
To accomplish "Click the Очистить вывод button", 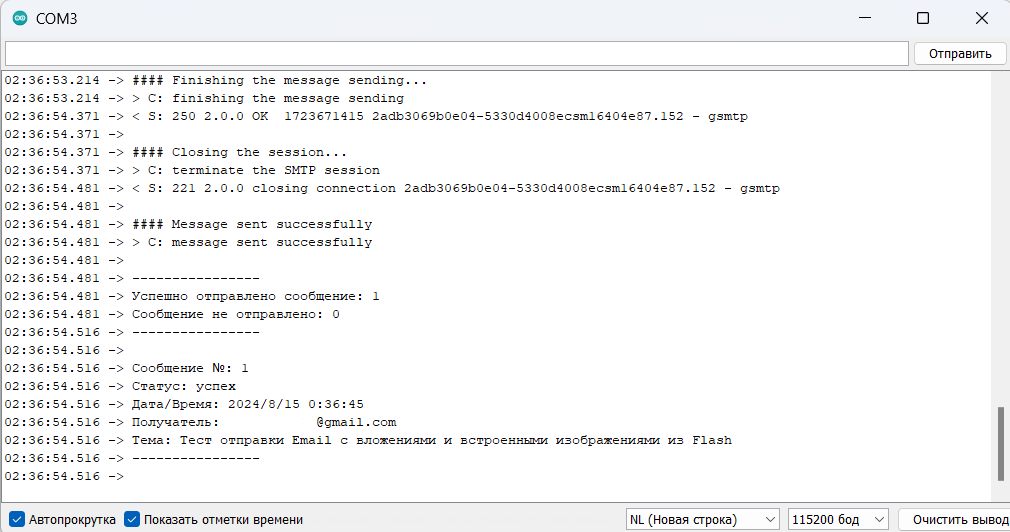I will pos(957,519).
